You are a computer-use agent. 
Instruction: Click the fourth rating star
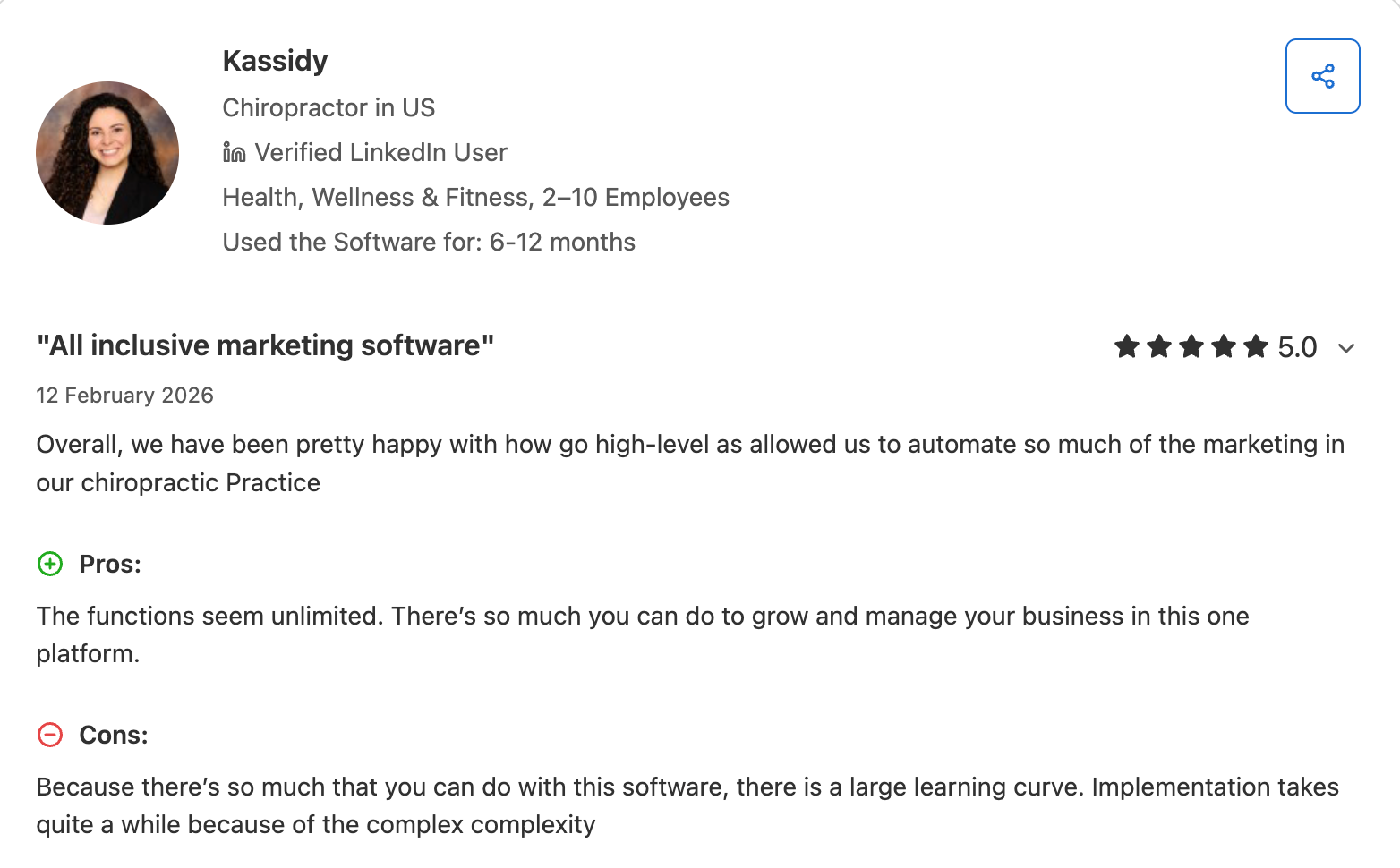[x=1224, y=346]
